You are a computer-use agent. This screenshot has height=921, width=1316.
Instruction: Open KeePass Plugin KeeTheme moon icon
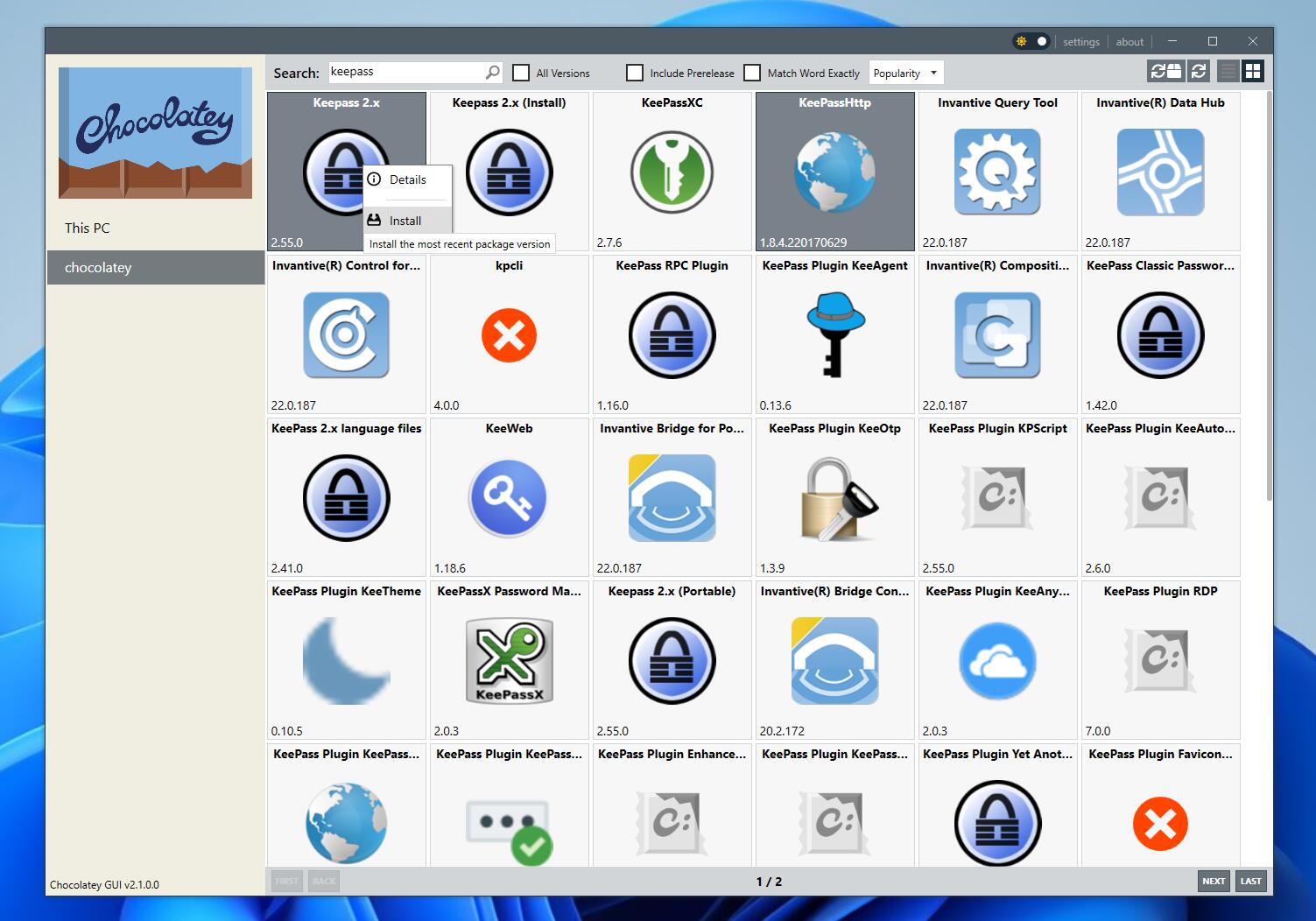pyautogui.click(x=346, y=661)
